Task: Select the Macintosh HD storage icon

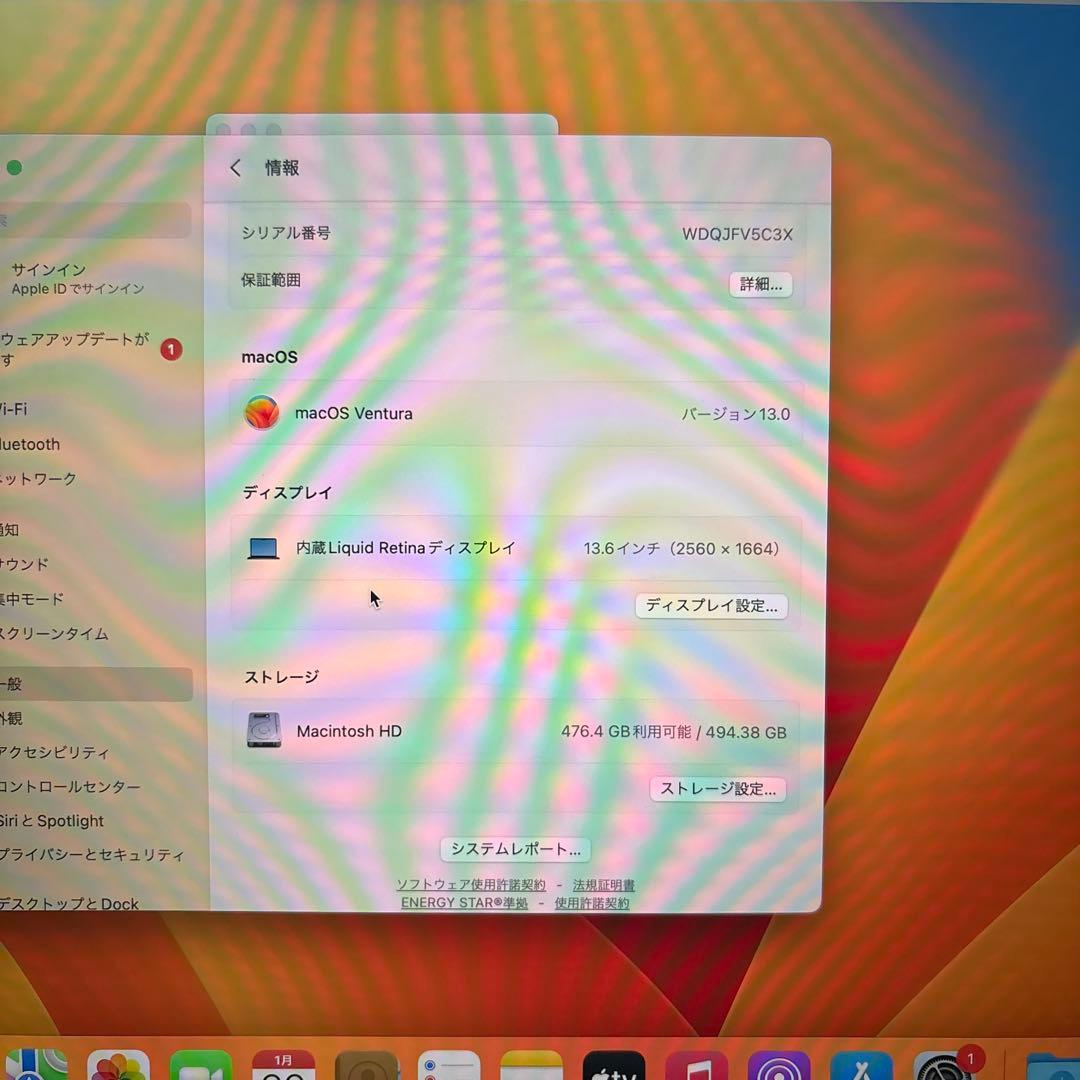Action: (263, 731)
